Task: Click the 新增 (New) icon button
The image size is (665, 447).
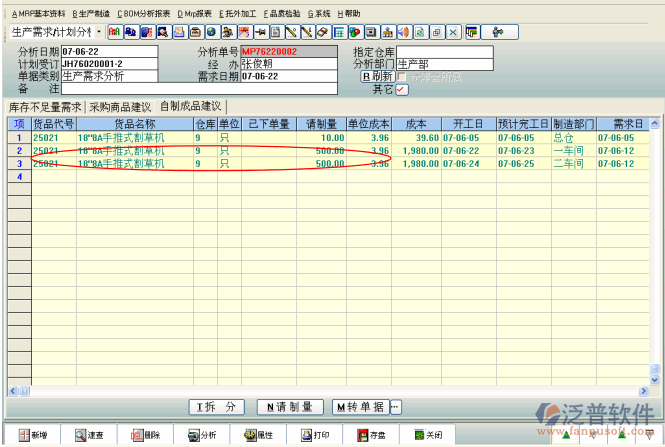Action: click(x=33, y=436)
